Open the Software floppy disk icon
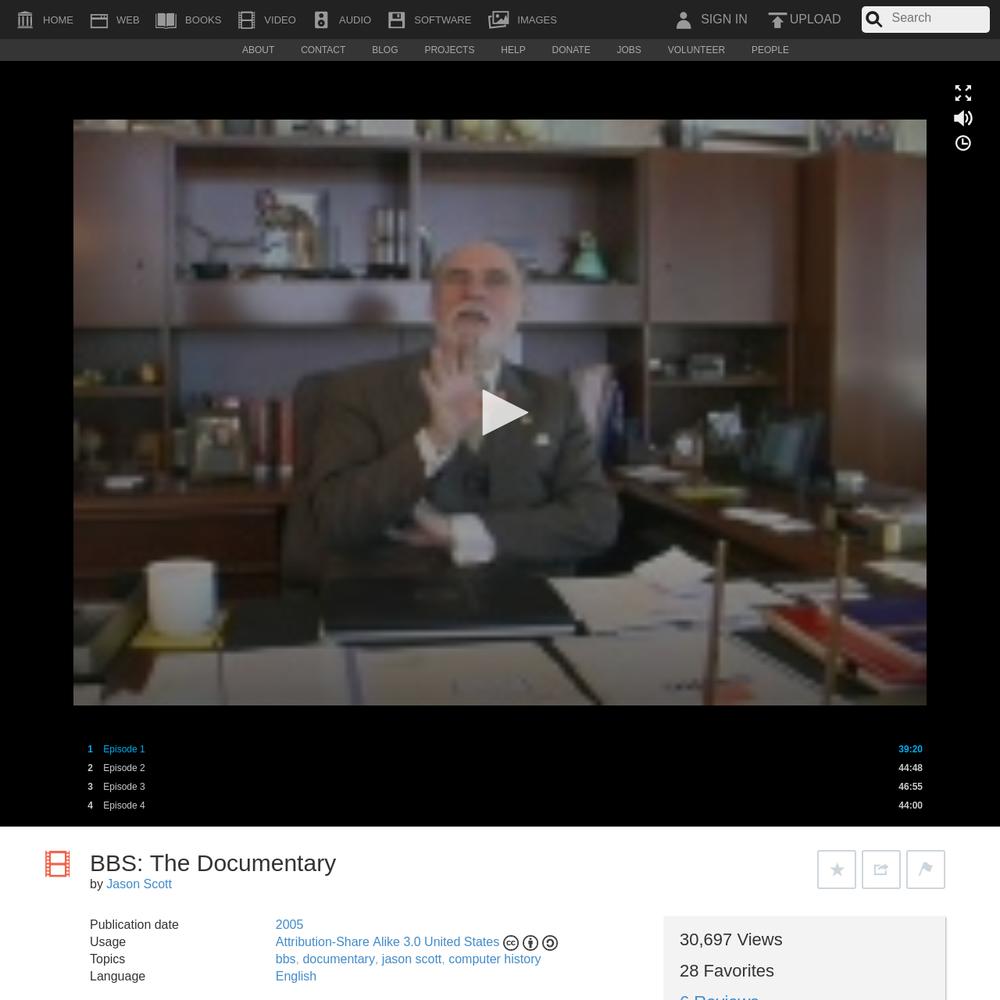This screenshot has height=1000, width=1000. tap(397, 20)
